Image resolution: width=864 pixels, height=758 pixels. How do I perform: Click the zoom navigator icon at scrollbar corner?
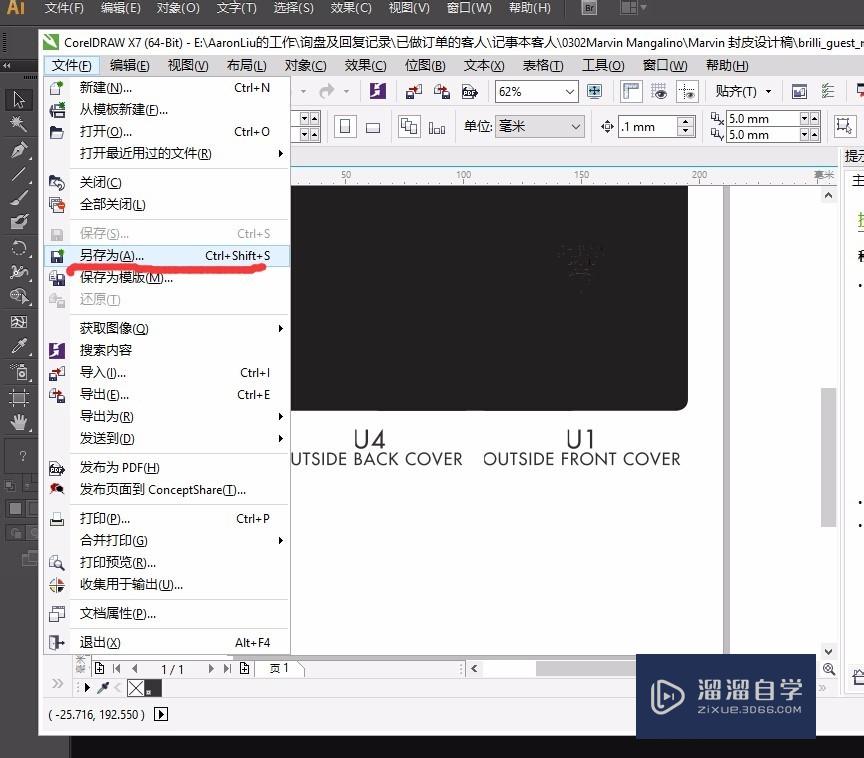pyautogui.click(x=828, y=669)
